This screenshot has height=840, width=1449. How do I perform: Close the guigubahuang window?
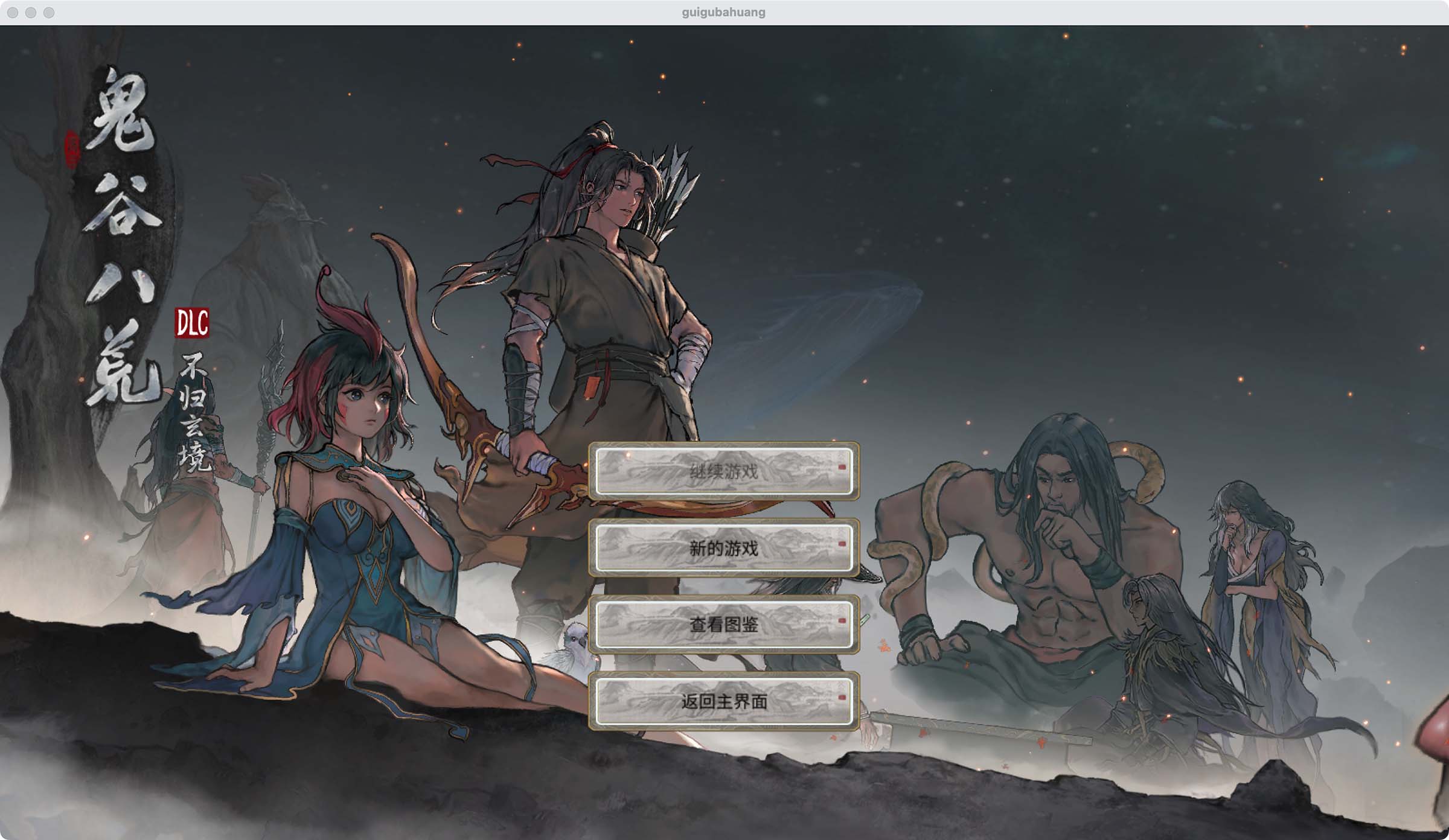[13, 13]
